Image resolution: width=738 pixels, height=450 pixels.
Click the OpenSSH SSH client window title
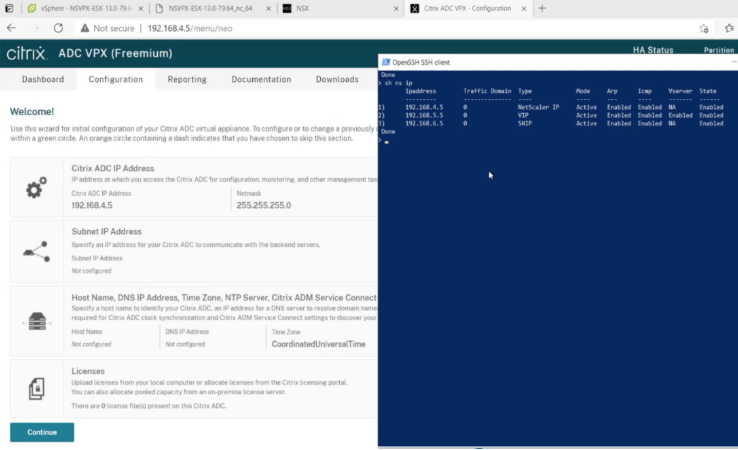421,62
